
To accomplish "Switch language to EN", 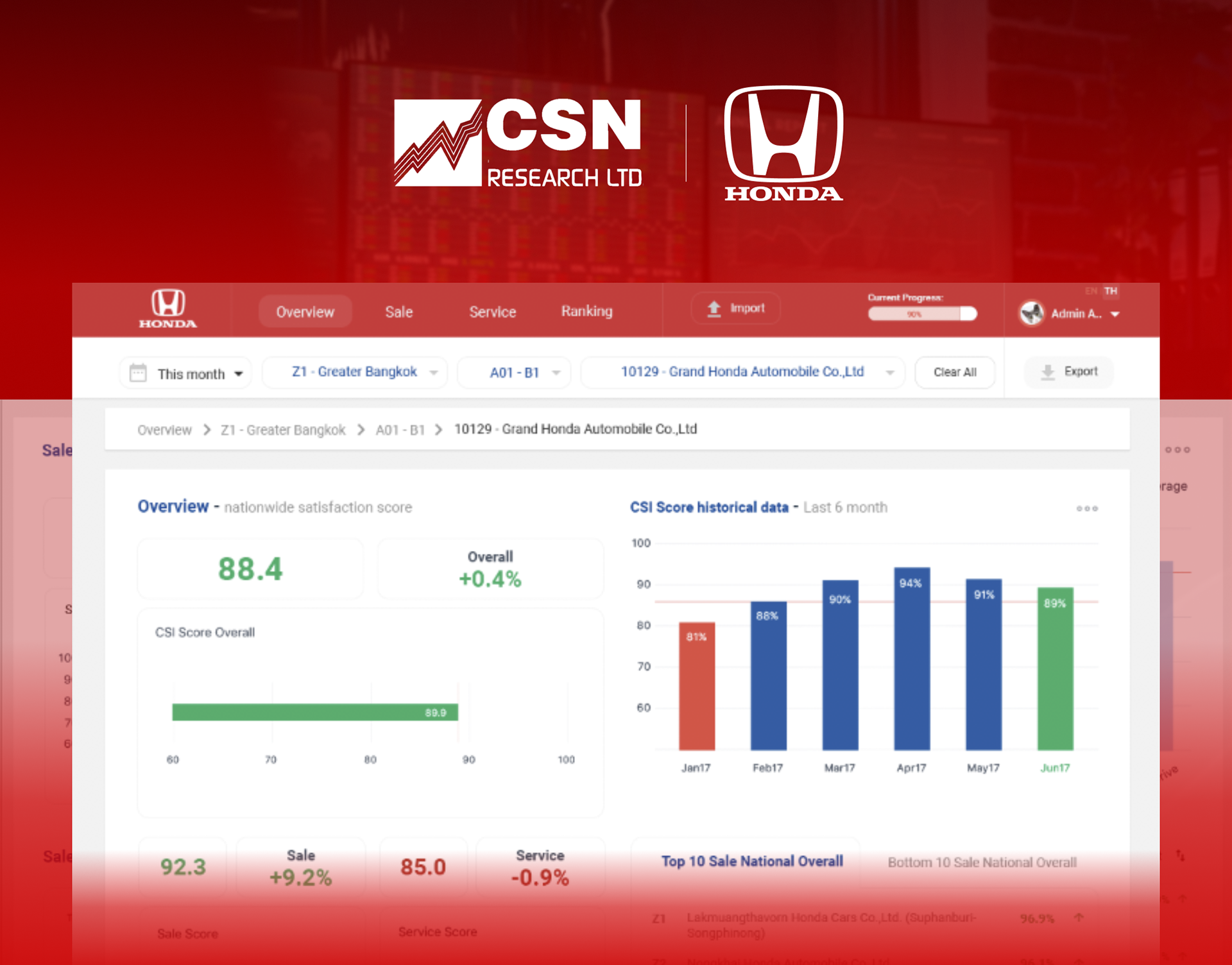I will 1091,291.
